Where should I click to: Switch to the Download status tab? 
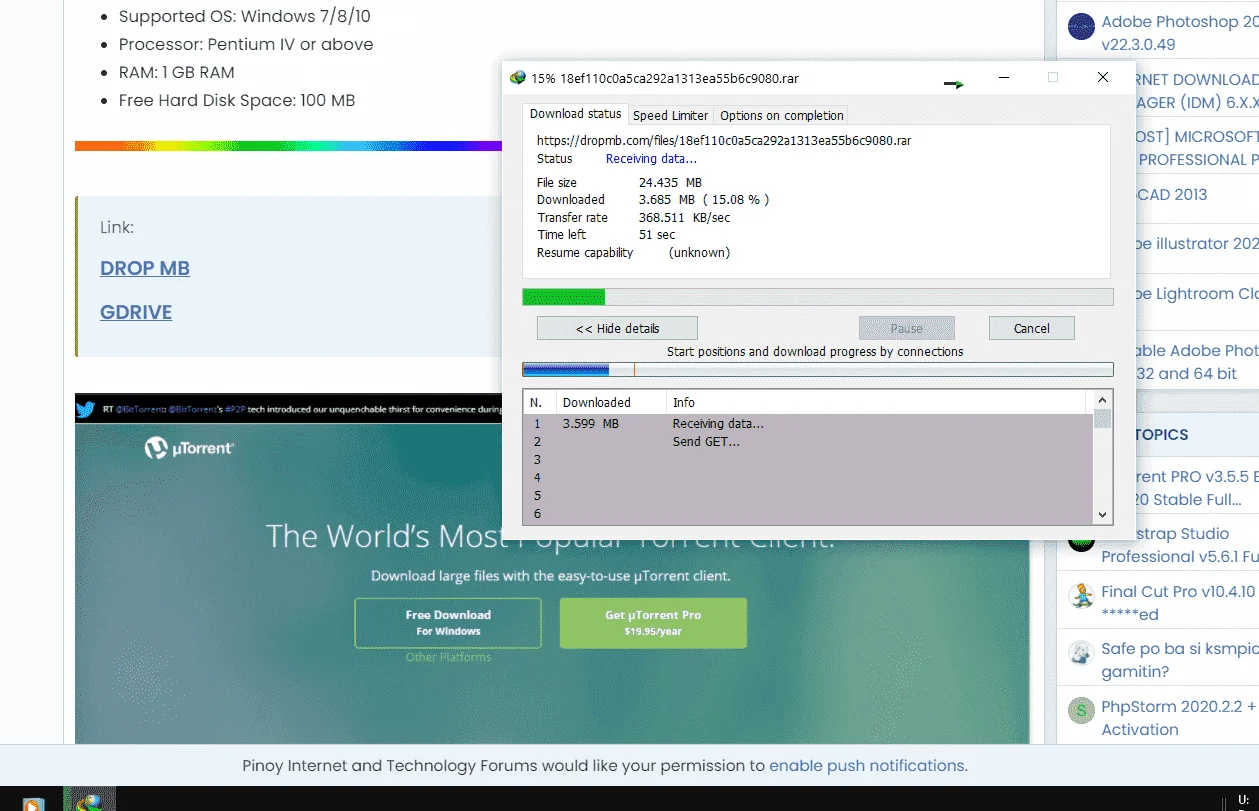click(576, 114)
